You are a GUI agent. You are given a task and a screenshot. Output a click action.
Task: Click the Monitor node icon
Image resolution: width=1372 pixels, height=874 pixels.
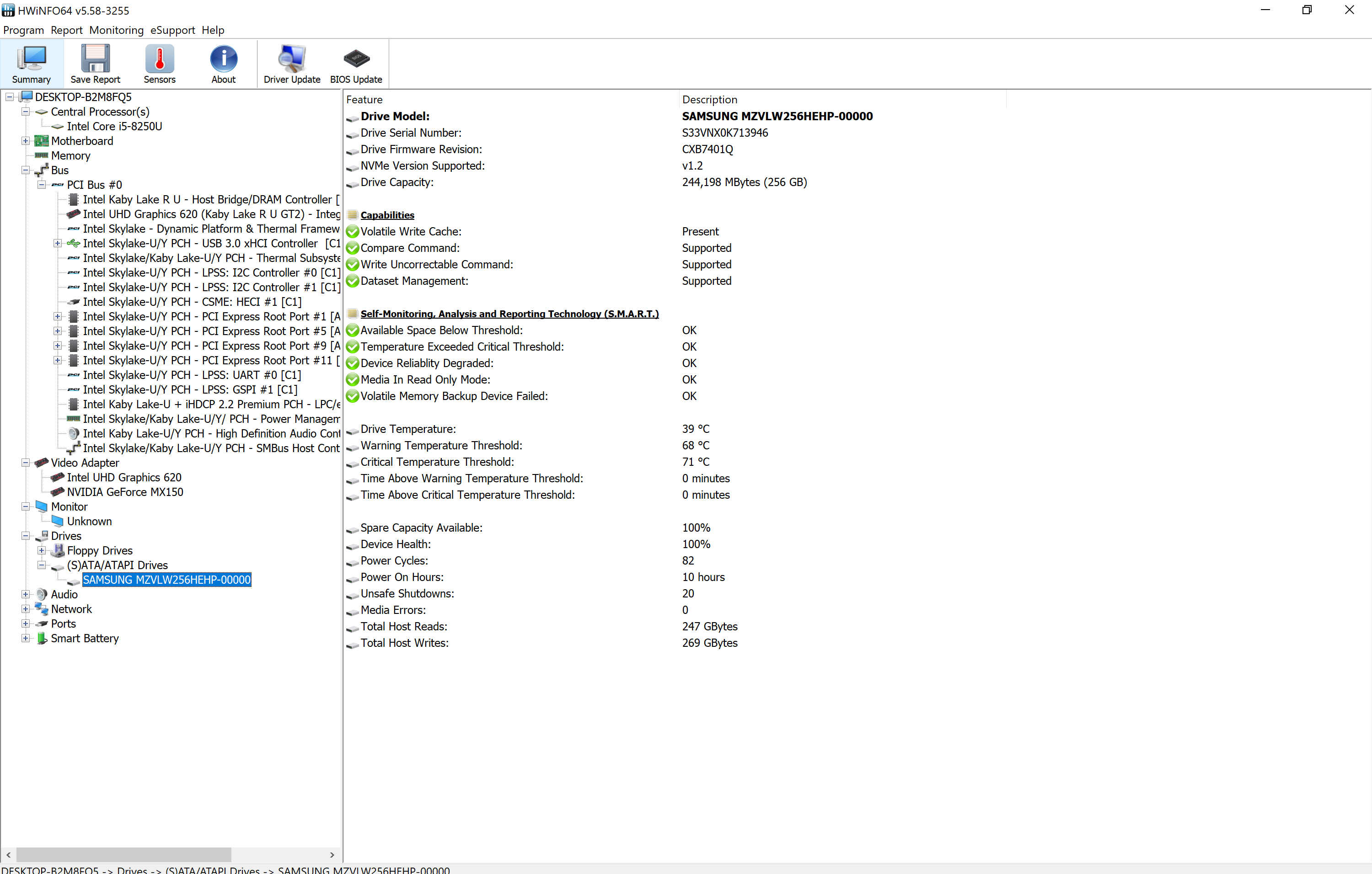click(41, 506)
